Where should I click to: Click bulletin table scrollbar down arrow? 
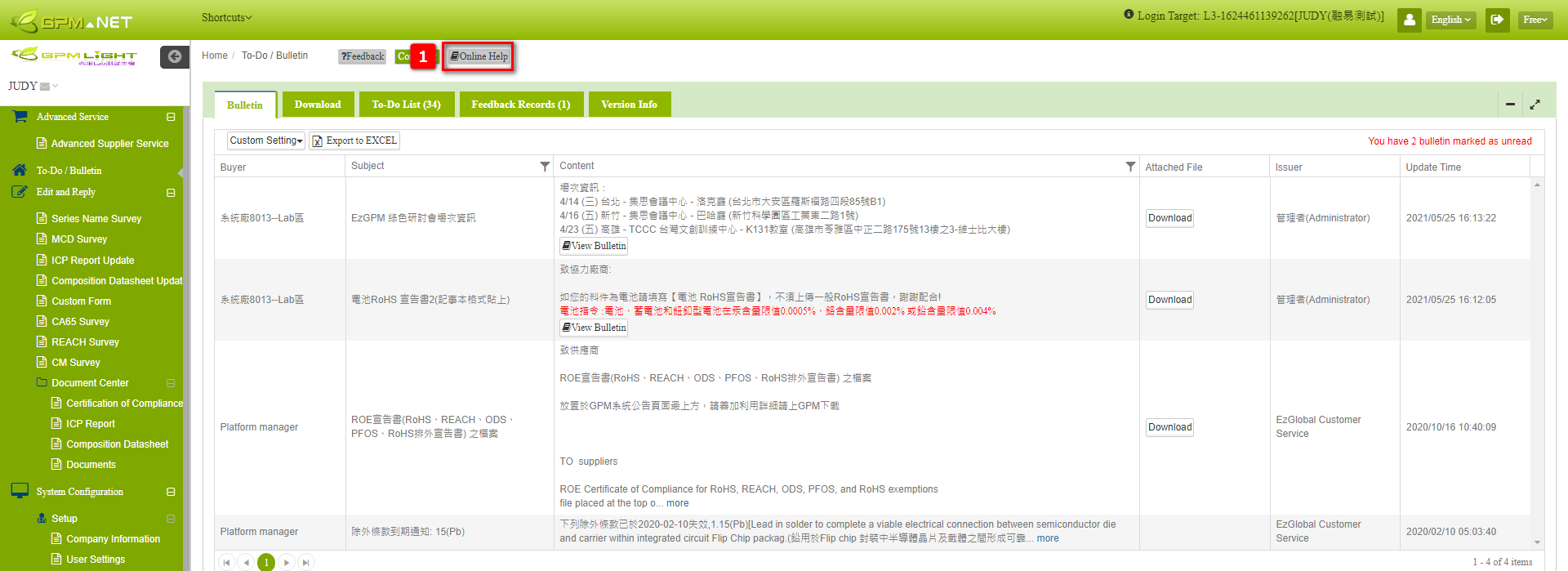(1537, 542)
